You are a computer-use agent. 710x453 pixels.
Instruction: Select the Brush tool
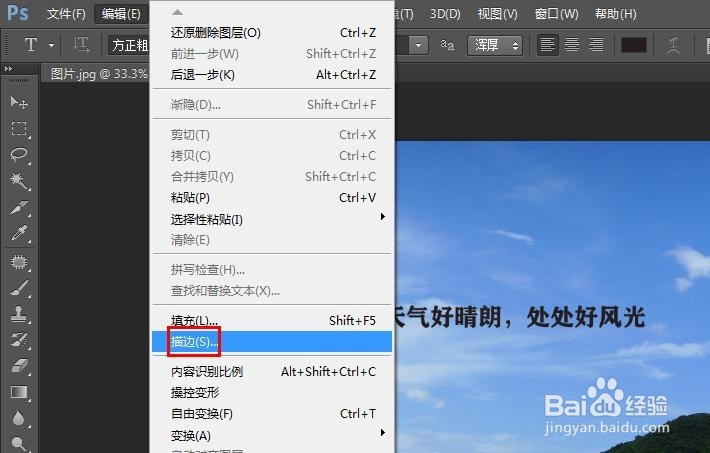click(19, 288)
